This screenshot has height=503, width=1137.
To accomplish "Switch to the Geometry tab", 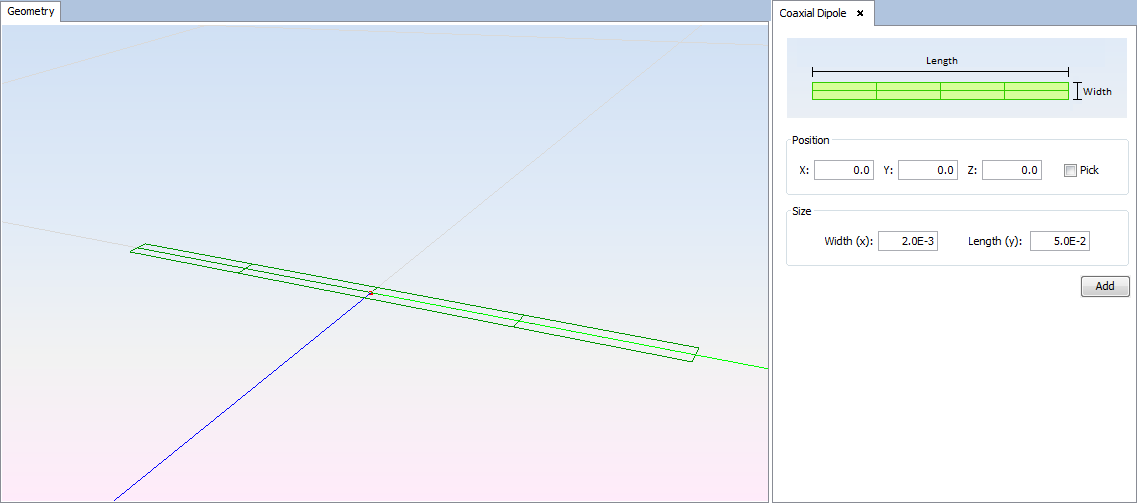I will click(x=31, y=11).
